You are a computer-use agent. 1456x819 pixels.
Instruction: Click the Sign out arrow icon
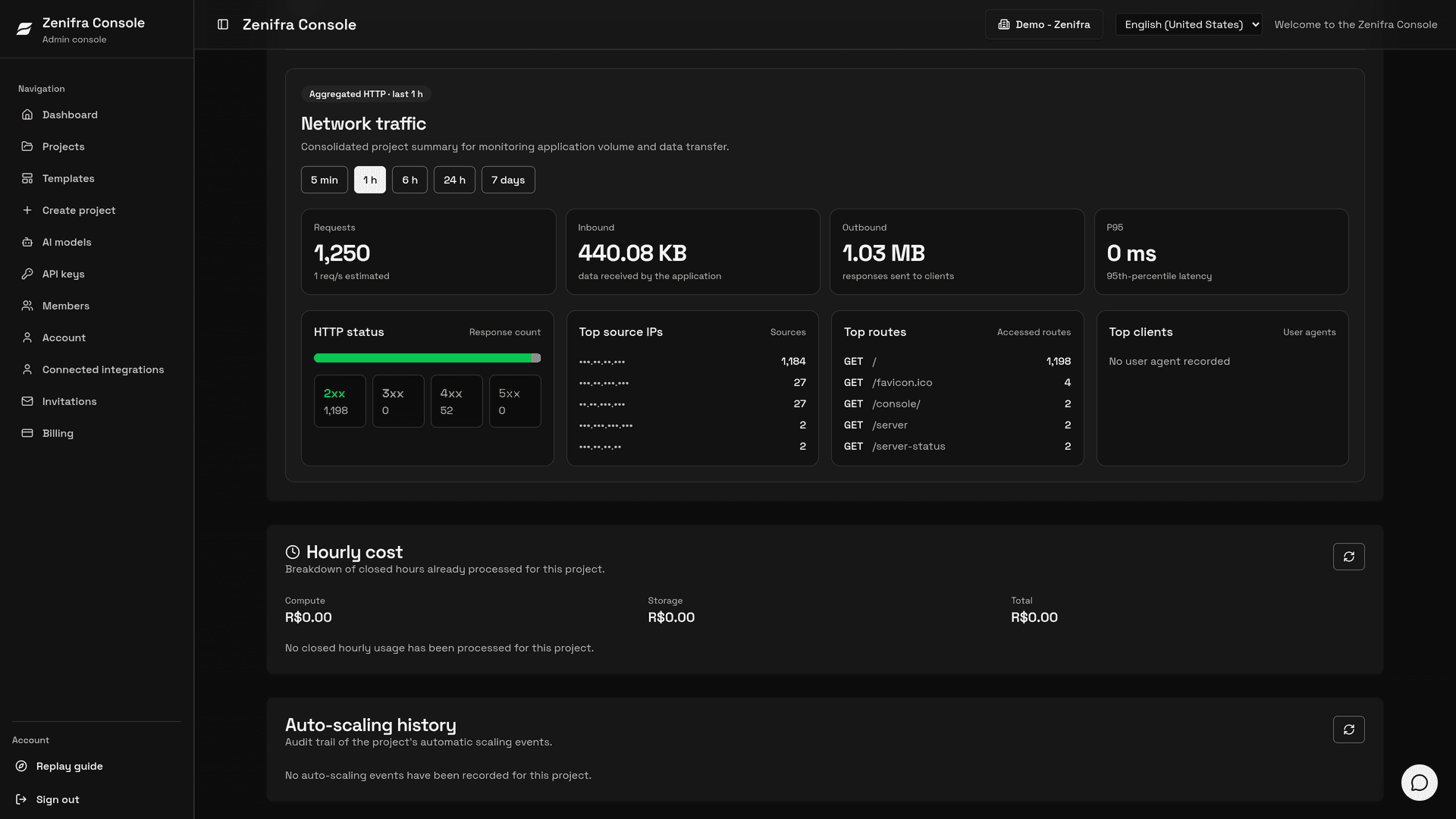click(21, 799)
